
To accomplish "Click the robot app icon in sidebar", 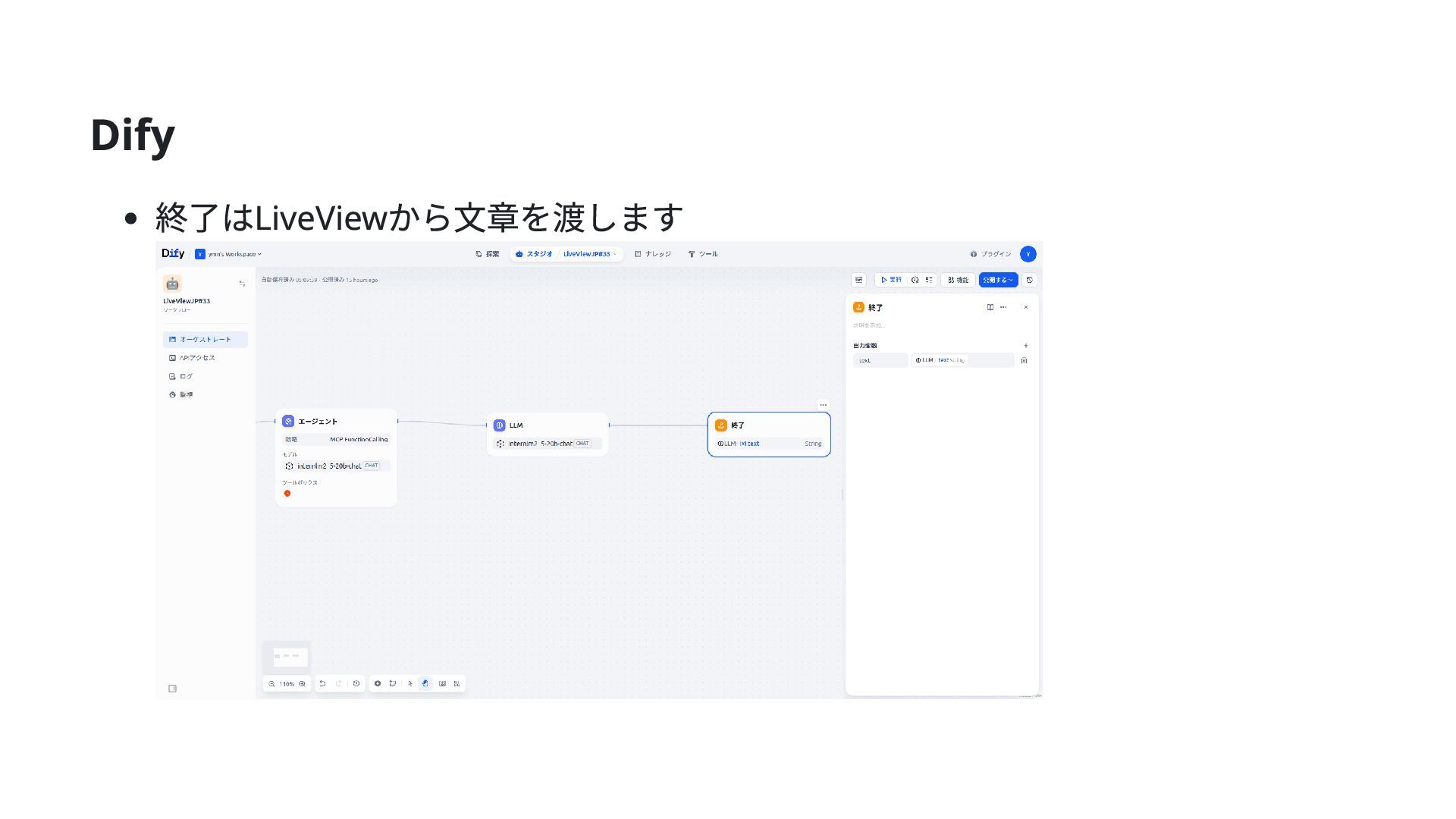I will pos(172,284).
